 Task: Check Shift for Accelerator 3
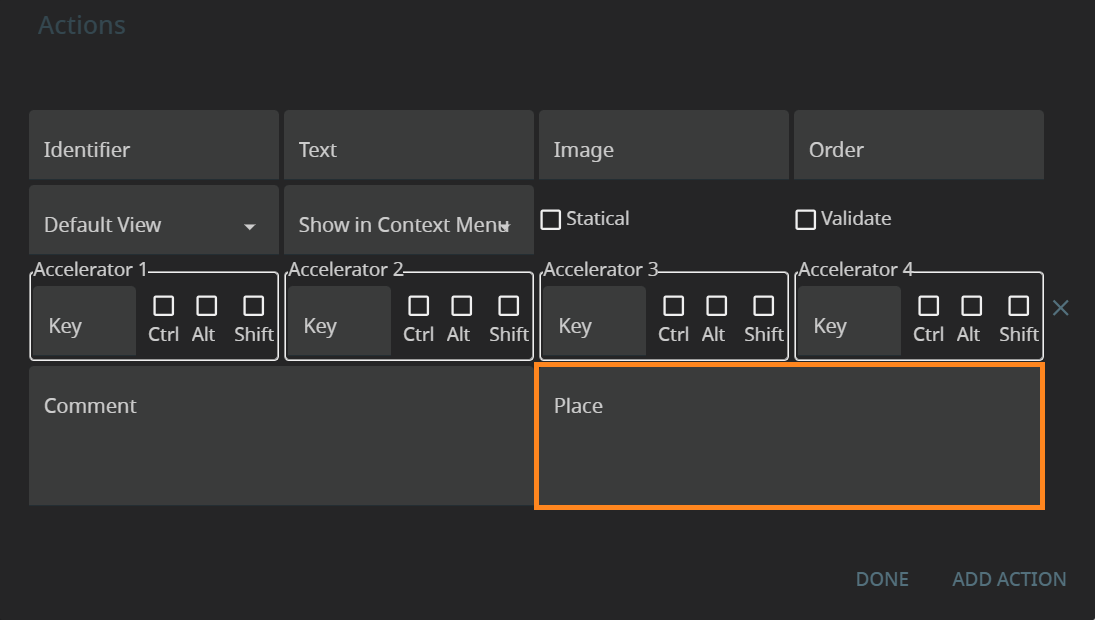point(764,306)
